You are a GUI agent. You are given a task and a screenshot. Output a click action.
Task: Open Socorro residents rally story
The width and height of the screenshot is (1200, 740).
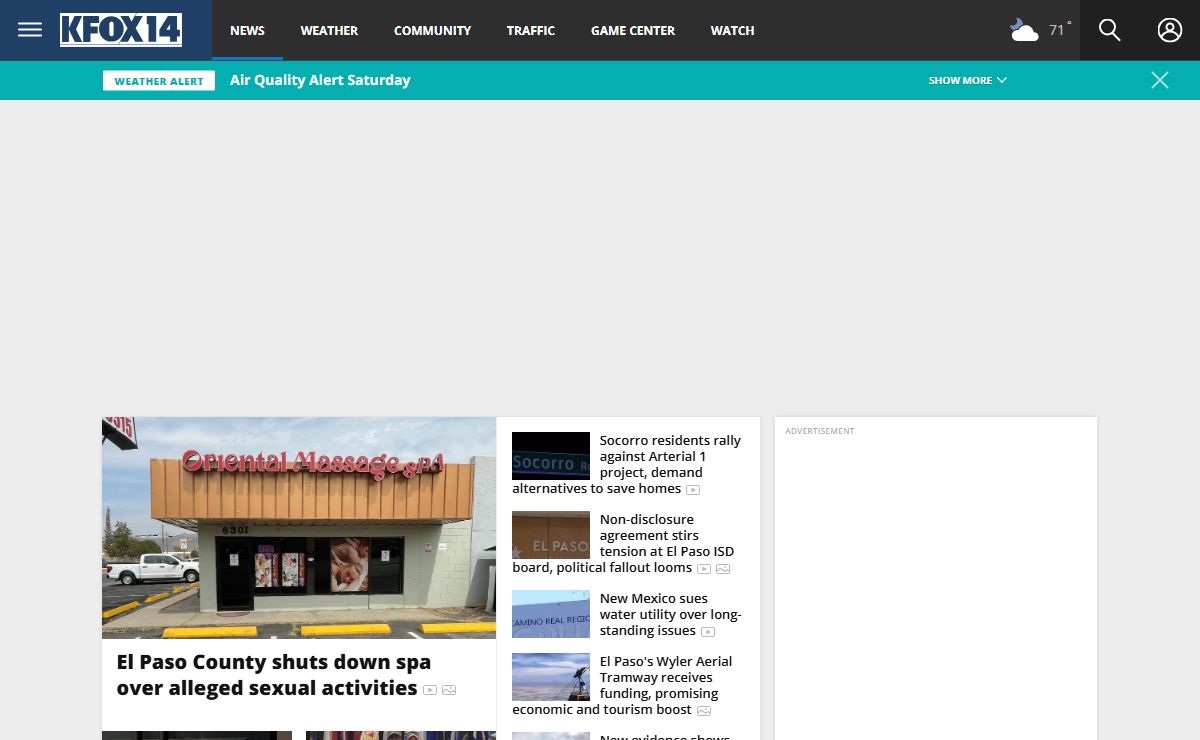coord(627,464)
